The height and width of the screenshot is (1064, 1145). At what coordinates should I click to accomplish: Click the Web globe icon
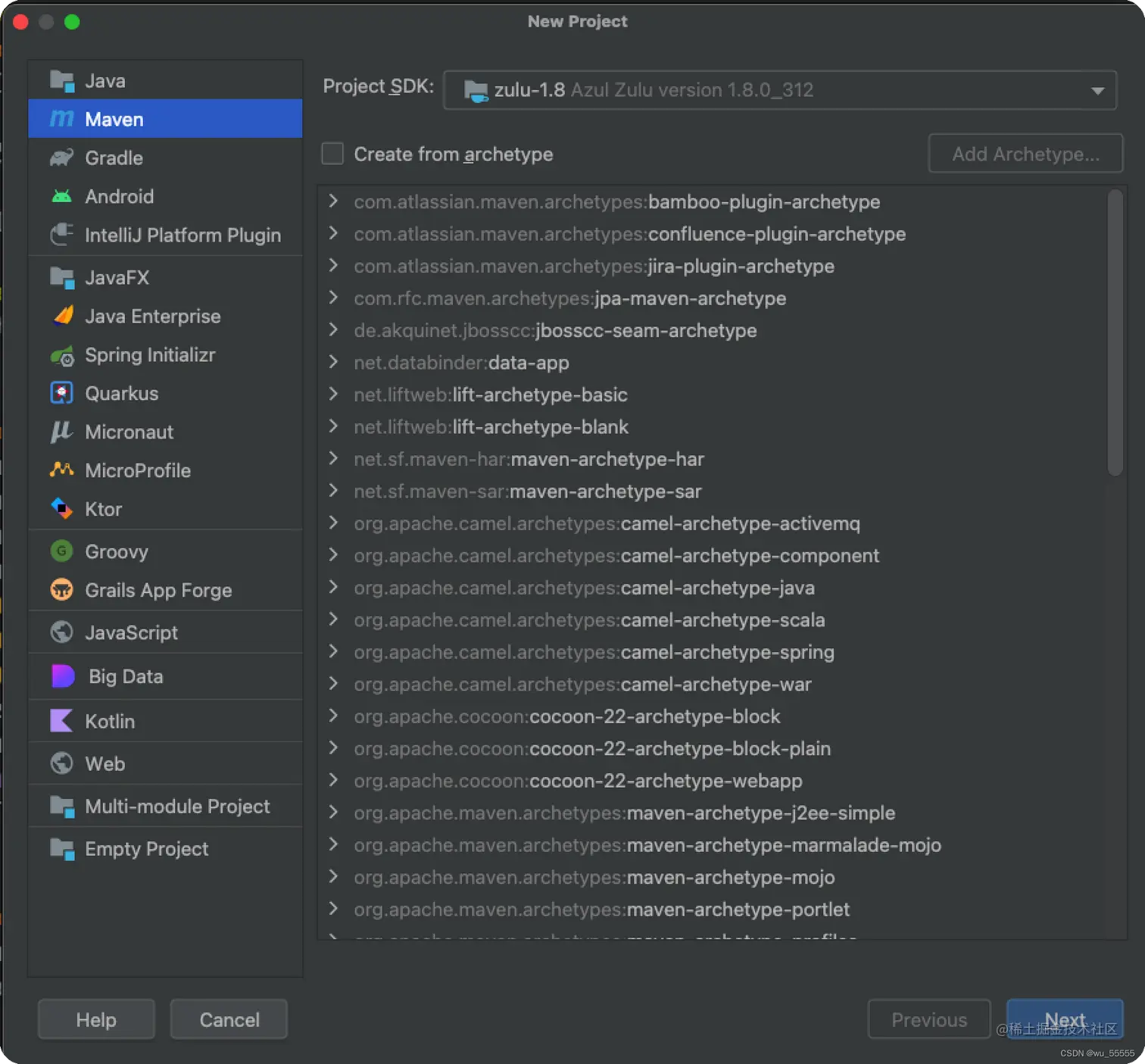click(62, 763)
